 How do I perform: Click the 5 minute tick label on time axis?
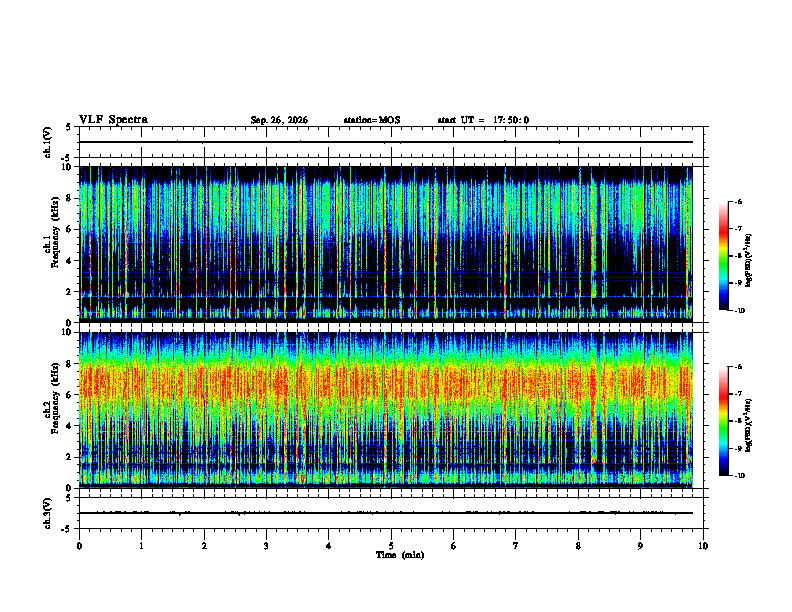click(x=391, y=546)
